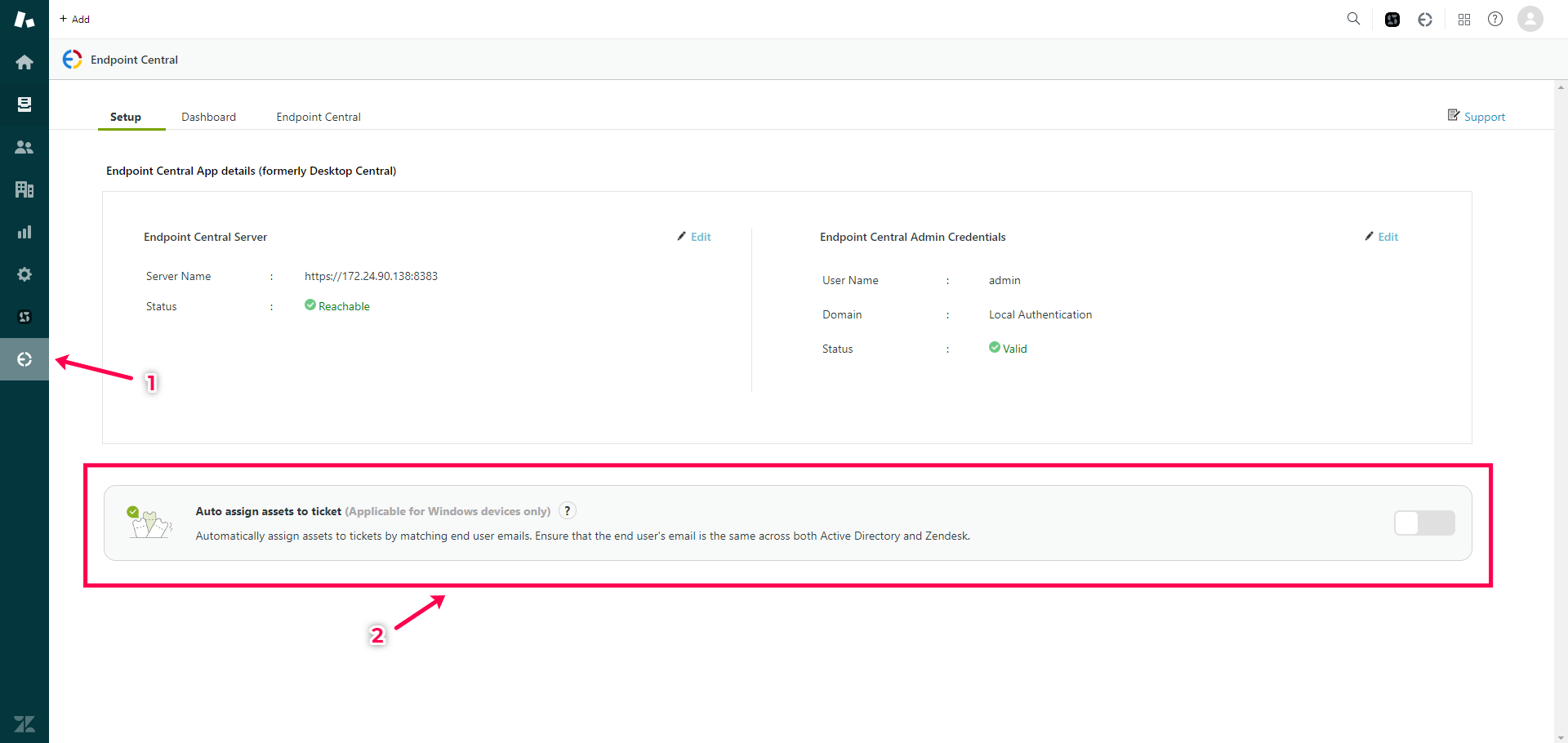Open the Home view from the sidebar

[24, 61]
